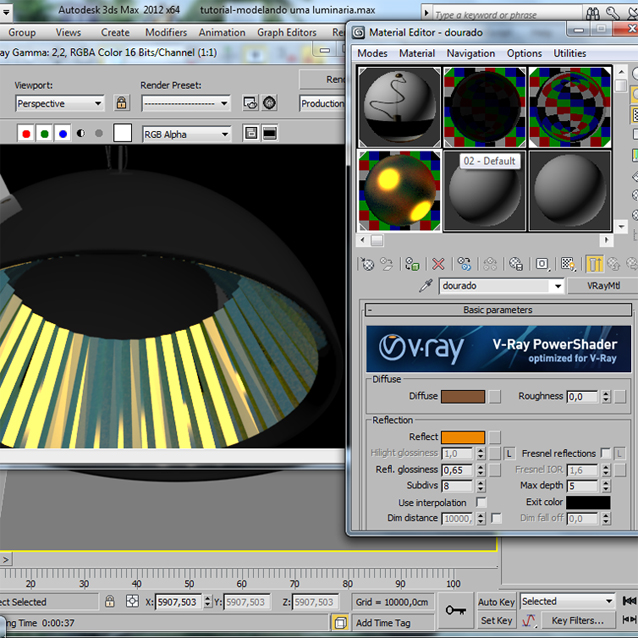Click the red X Reset Material icon
Screen dimensions: 638x638
pyautogui.click(x=438, y=264)
